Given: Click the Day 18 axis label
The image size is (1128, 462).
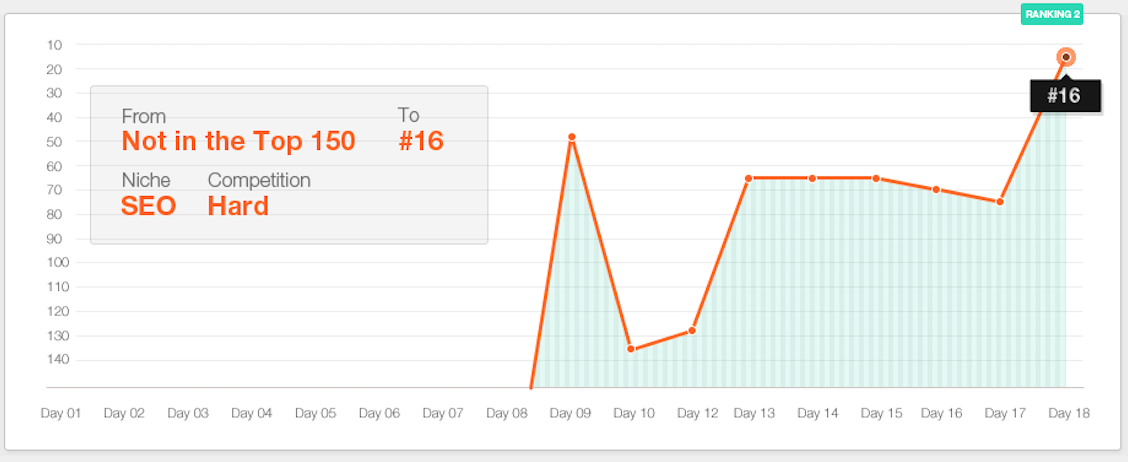Looking at the screenshot, I should [x=1069, y=413].
